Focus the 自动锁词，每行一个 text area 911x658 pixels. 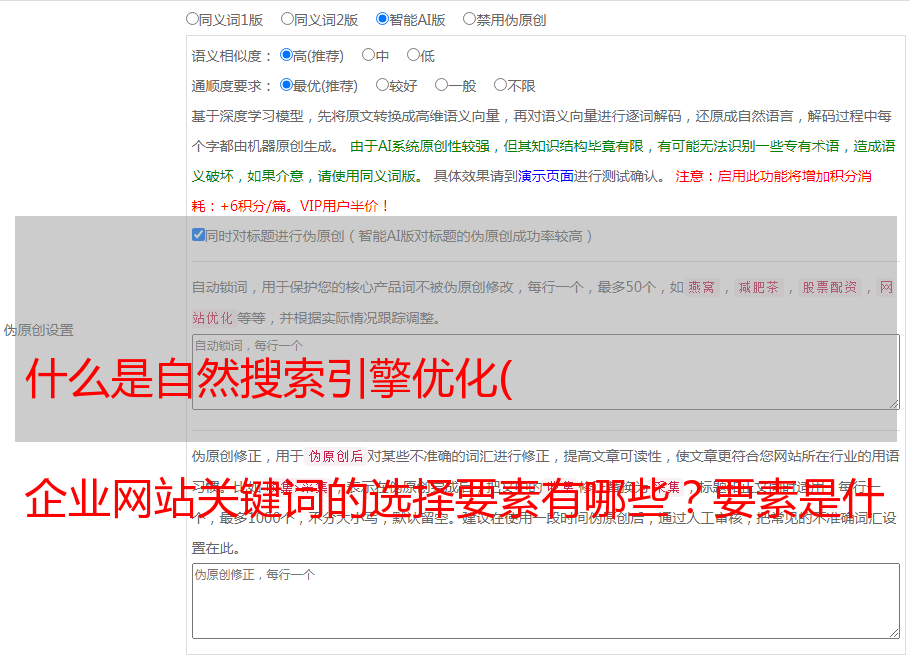pyautogui.click(x=546, y=372)
